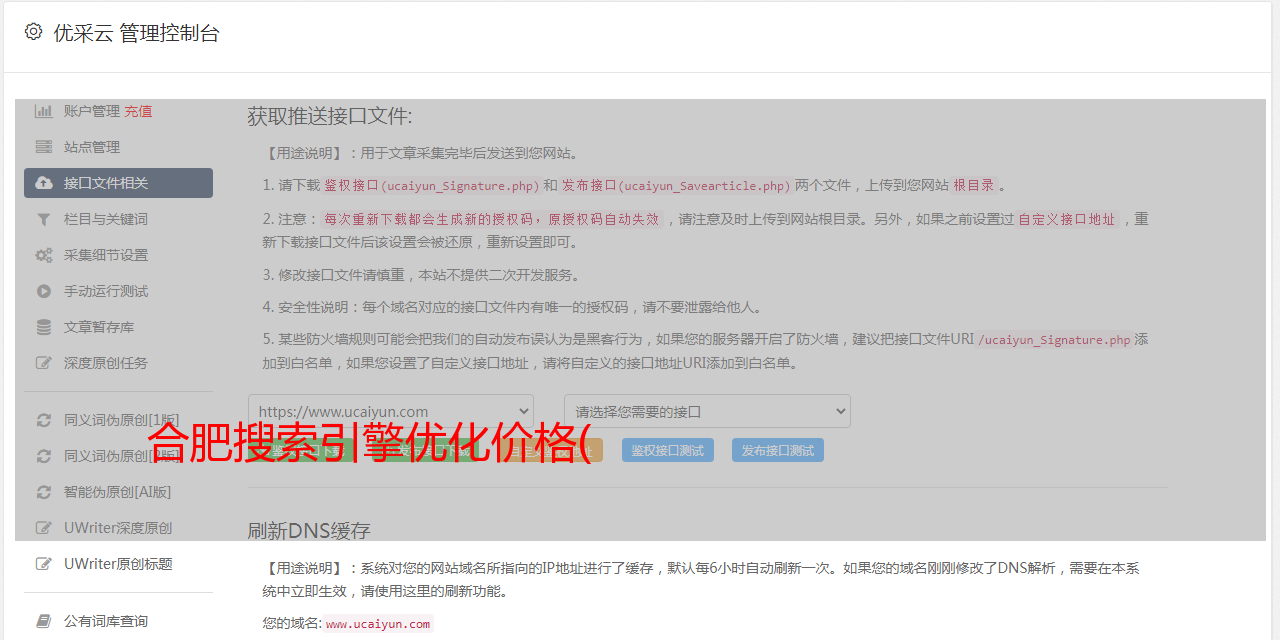Click the refresh icon for 同义词伪原创[1版]

coord(44,420)
